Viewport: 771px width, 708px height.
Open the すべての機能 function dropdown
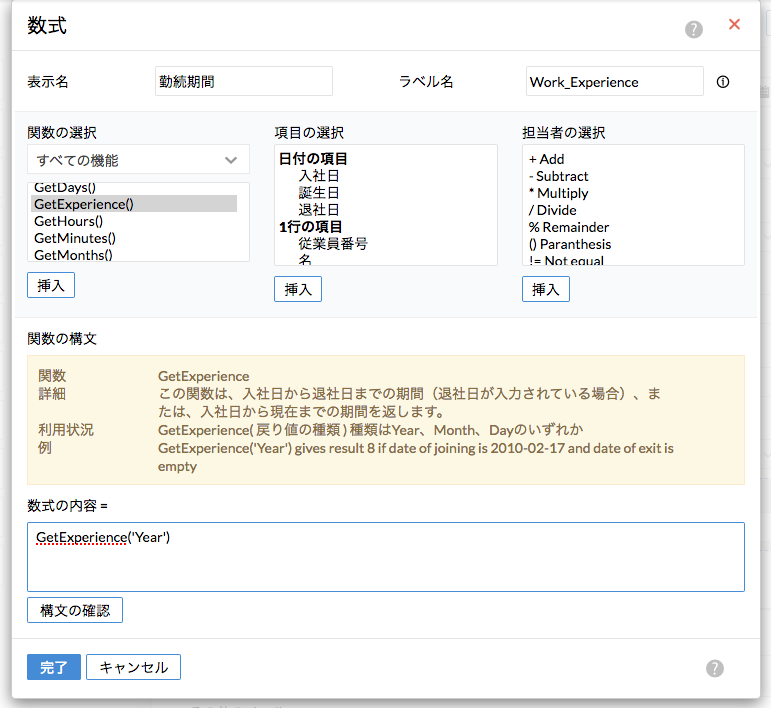tap(138, 160)
